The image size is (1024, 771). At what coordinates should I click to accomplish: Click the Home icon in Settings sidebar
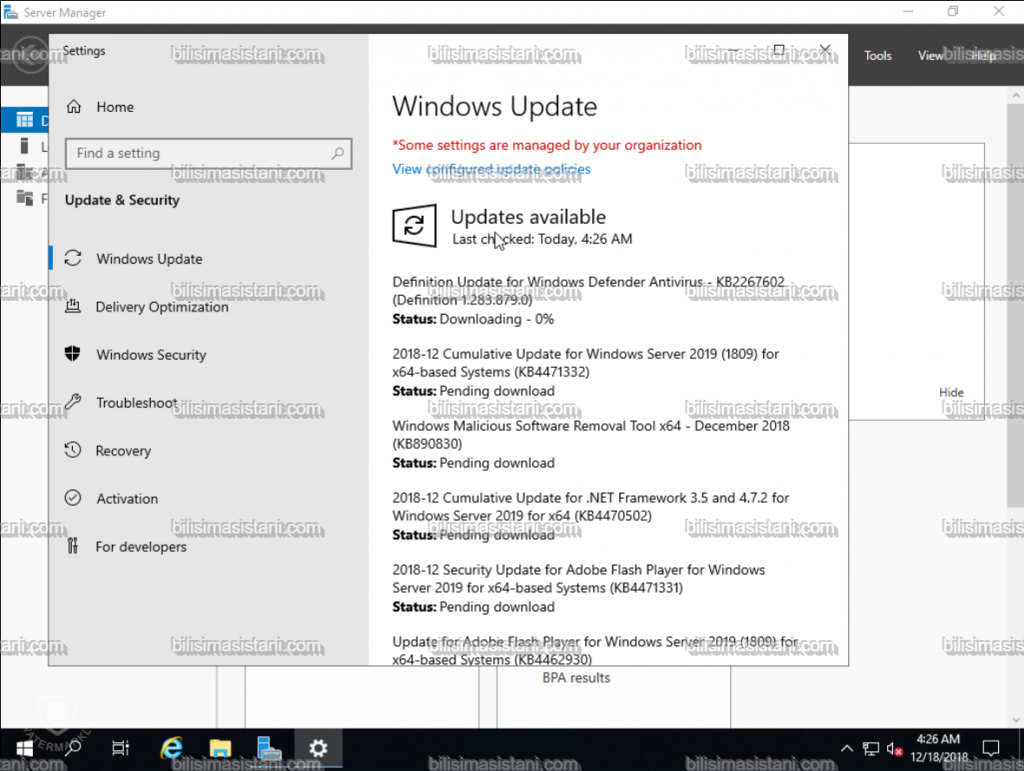[x=74, y=106]
